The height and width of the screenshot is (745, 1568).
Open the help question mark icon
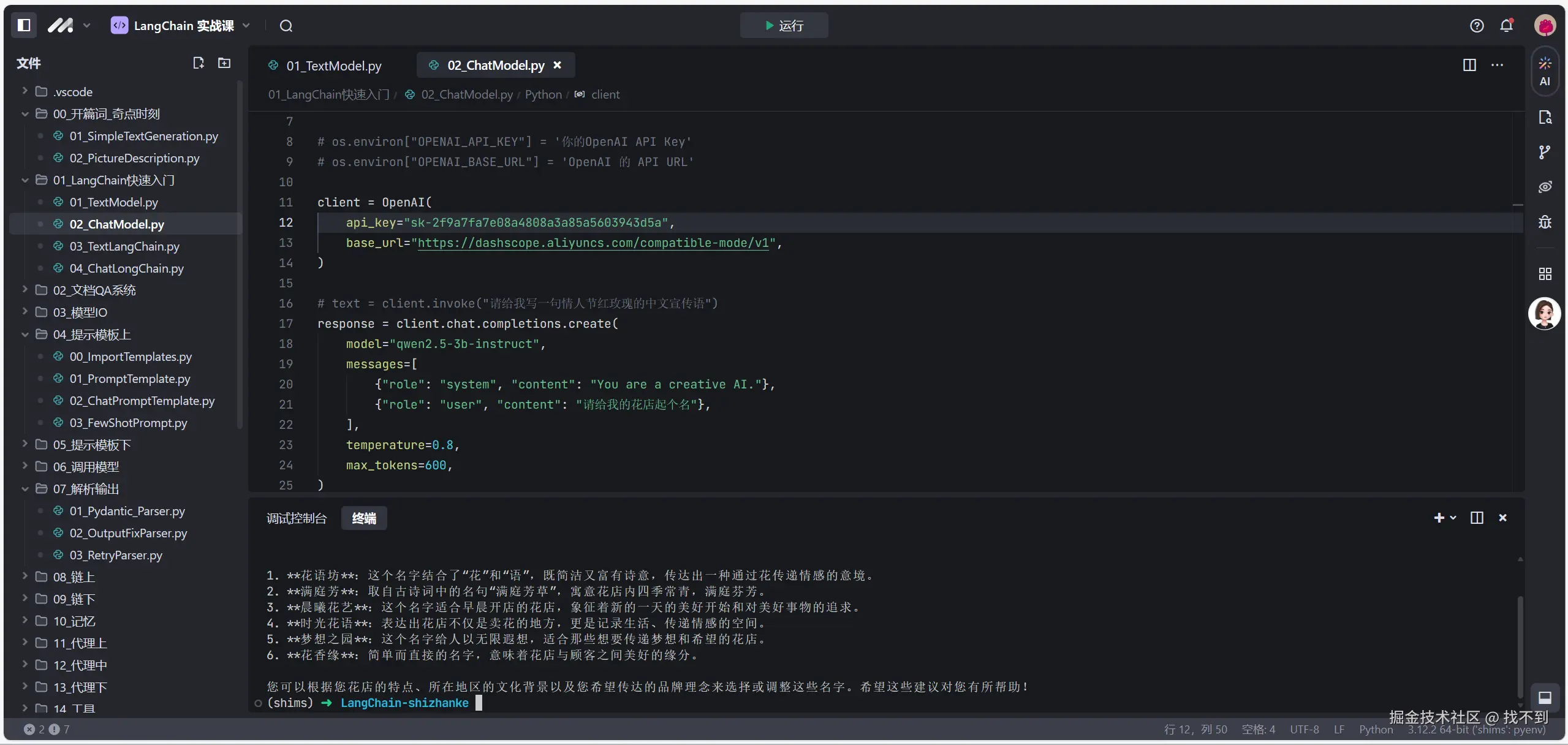point(1477,26)
